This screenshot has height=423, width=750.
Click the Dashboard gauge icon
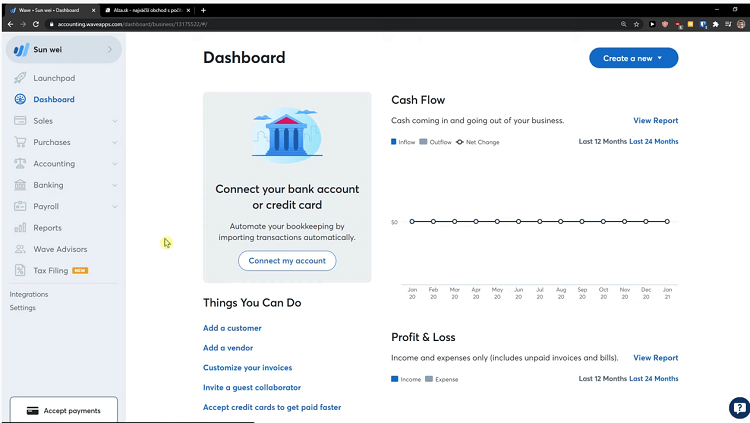(20, 99)
